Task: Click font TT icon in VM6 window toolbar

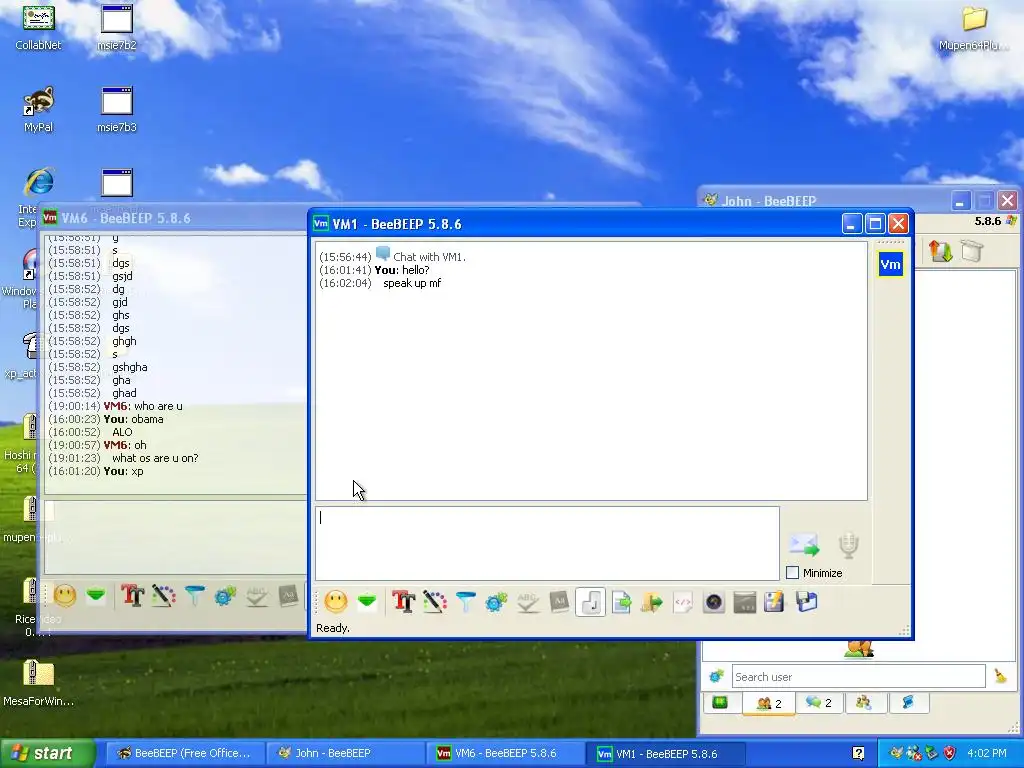Action: pos(133,596)
